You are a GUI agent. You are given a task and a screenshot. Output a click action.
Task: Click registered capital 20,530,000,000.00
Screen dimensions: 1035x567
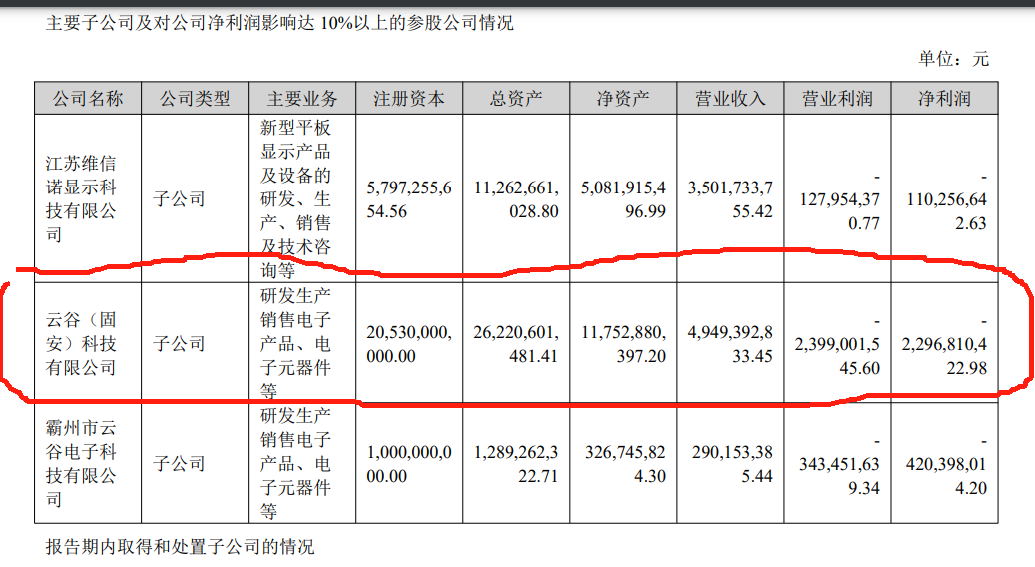409,344
